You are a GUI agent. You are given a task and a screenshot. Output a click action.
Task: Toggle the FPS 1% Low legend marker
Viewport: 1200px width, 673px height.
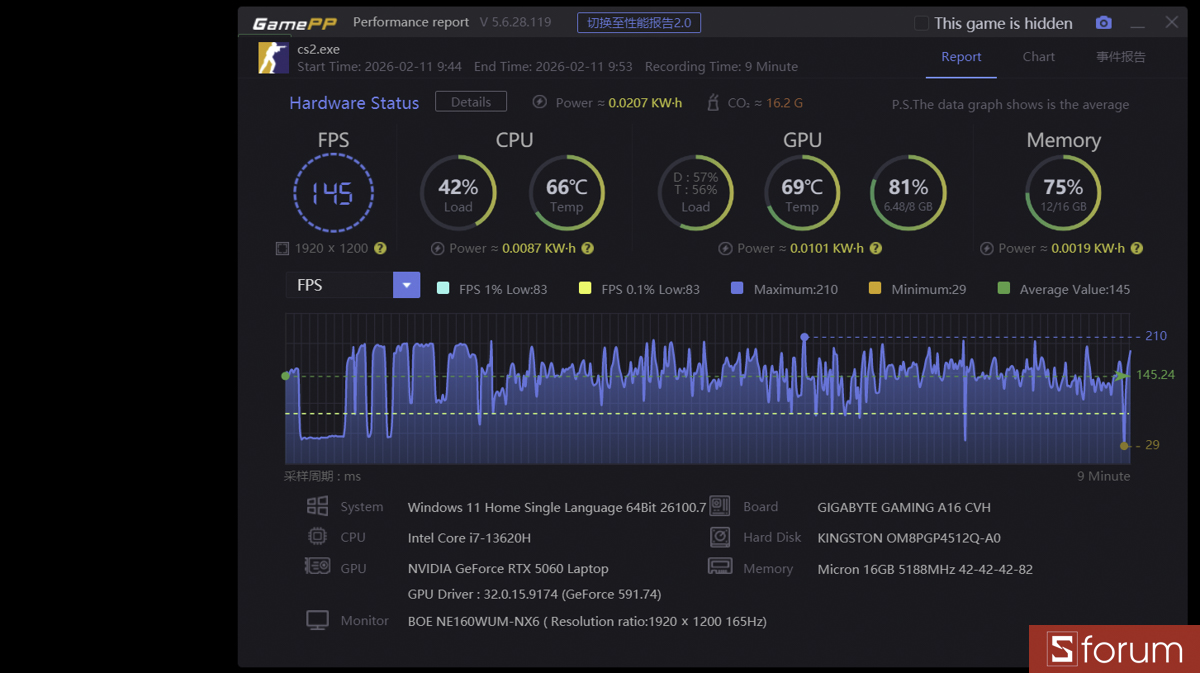click(x=444, y=288)
